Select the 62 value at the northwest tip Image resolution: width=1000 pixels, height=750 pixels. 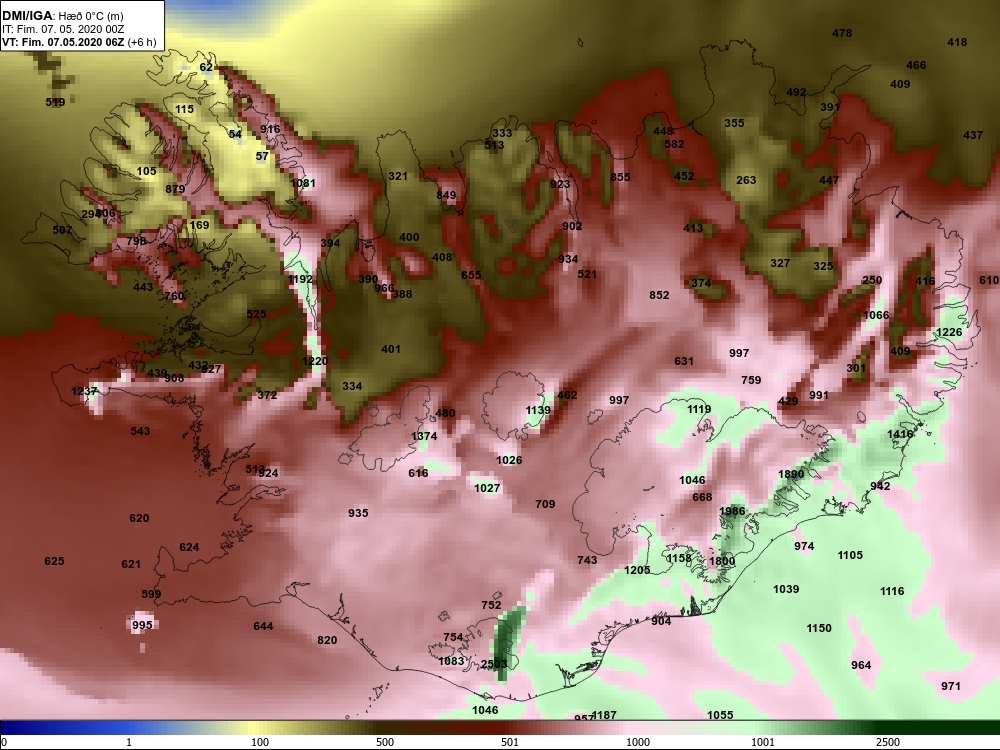[206, 67]
